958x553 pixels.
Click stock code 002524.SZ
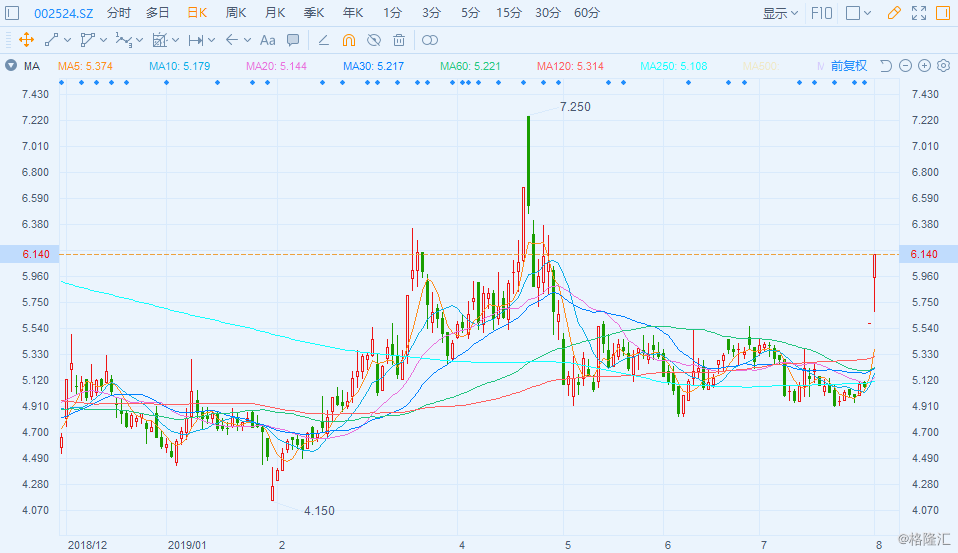point(64,13)
